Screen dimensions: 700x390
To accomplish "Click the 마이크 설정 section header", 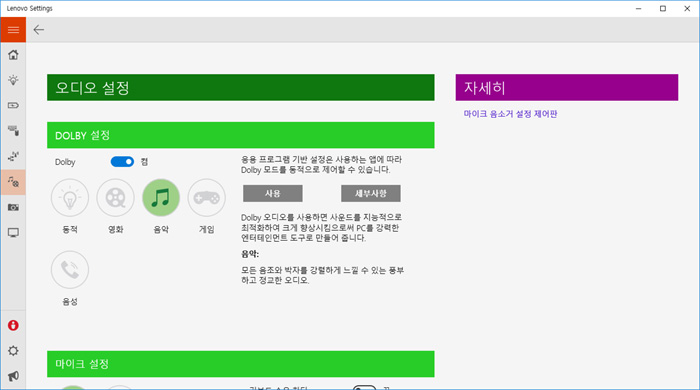I will click(241, 364).
